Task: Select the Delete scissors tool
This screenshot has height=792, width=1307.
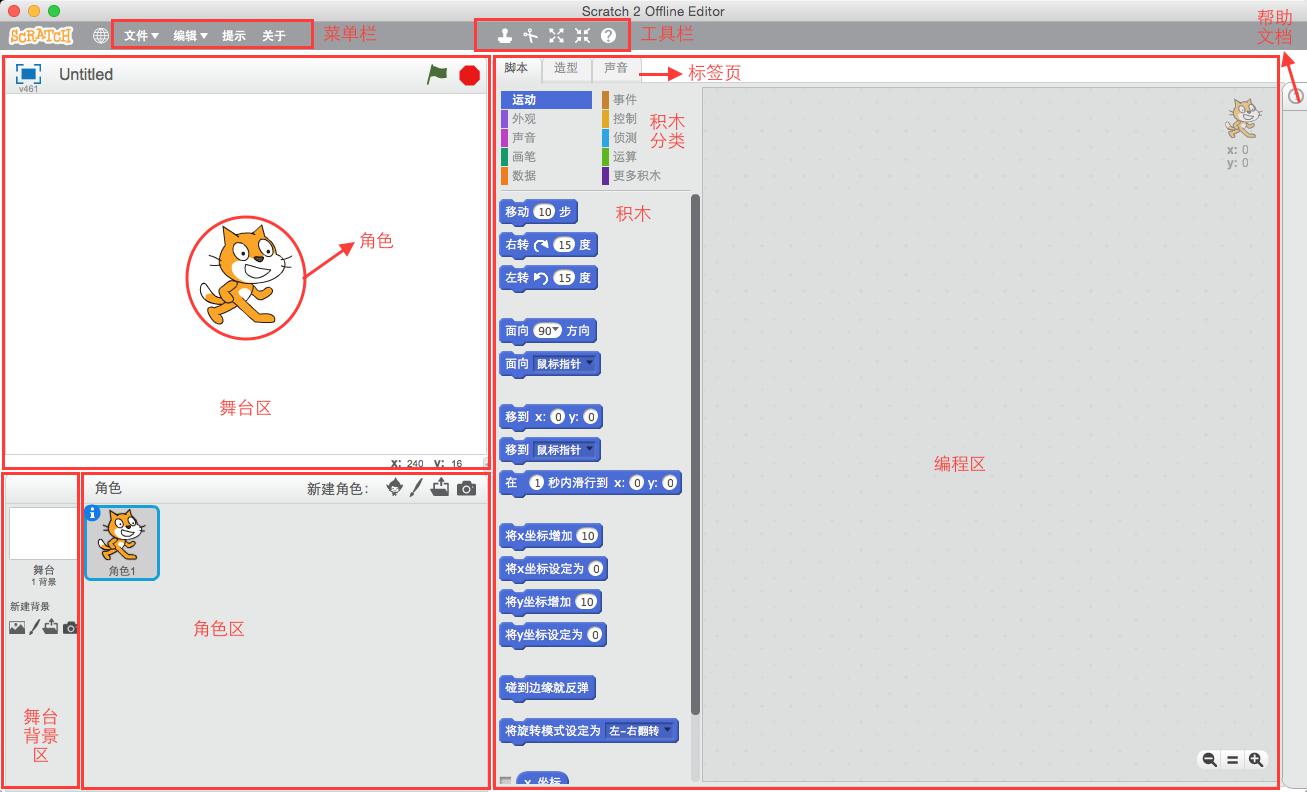Action: coord(530,36)
